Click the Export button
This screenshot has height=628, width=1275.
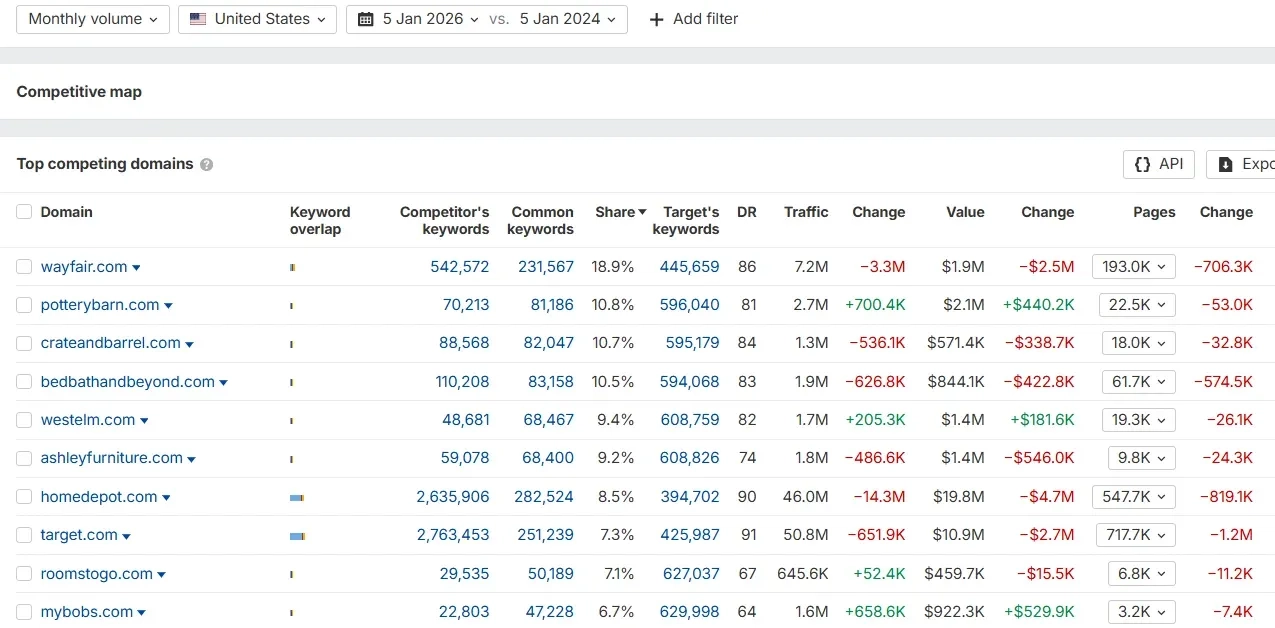(x=1241, y=165)
